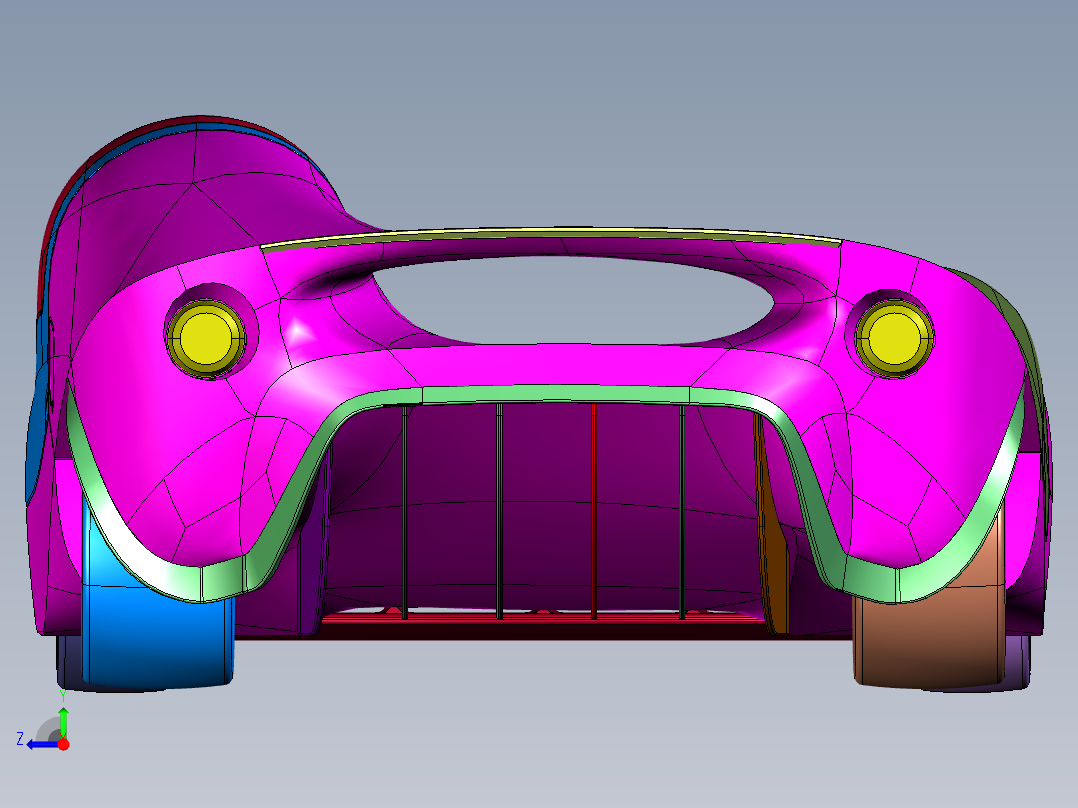The image size is (1078, 808).
Task: Select the left yellow headlight lens
Action: tap(206, 338)
